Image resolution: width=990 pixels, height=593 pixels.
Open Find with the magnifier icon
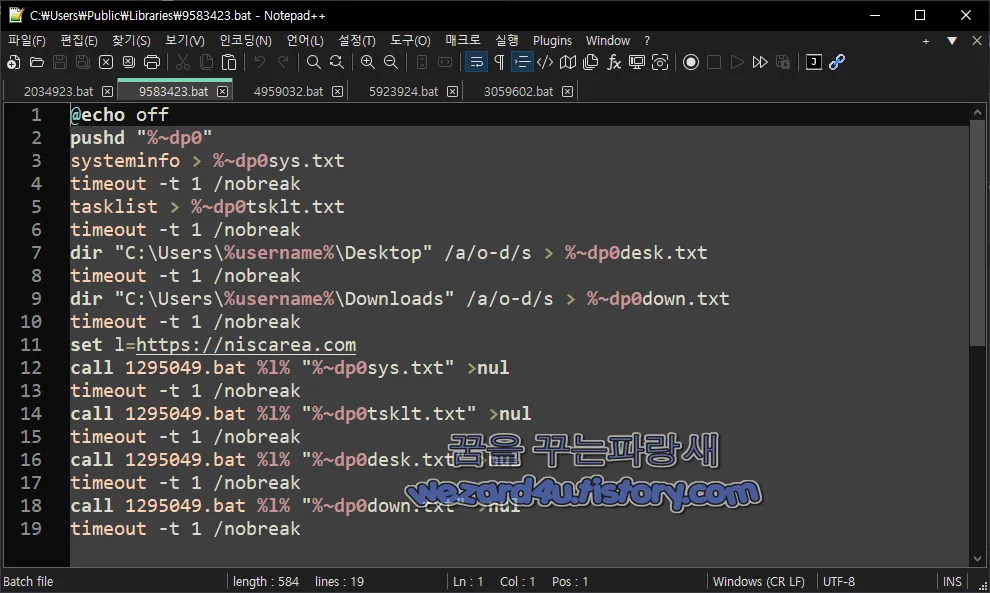314,62
